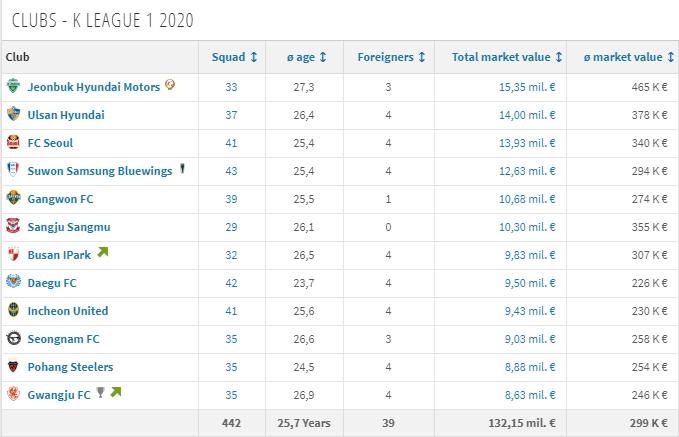This screenshot has width=679, height=437.
Task: Click Jeonbuk's 15,35 mil. € market value
Action: click(527, 87)
